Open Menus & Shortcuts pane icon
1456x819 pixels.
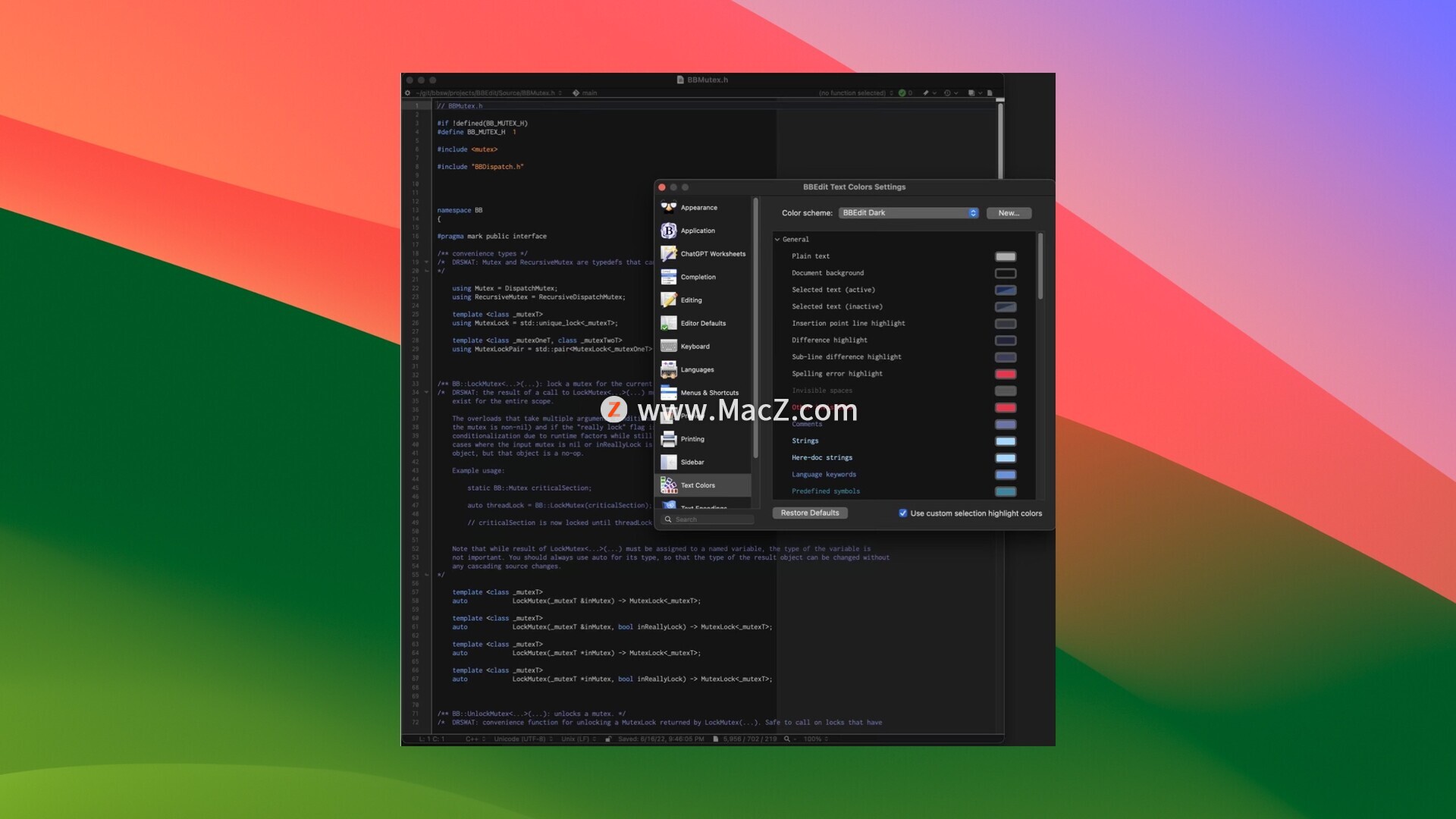tap(668, 393)
